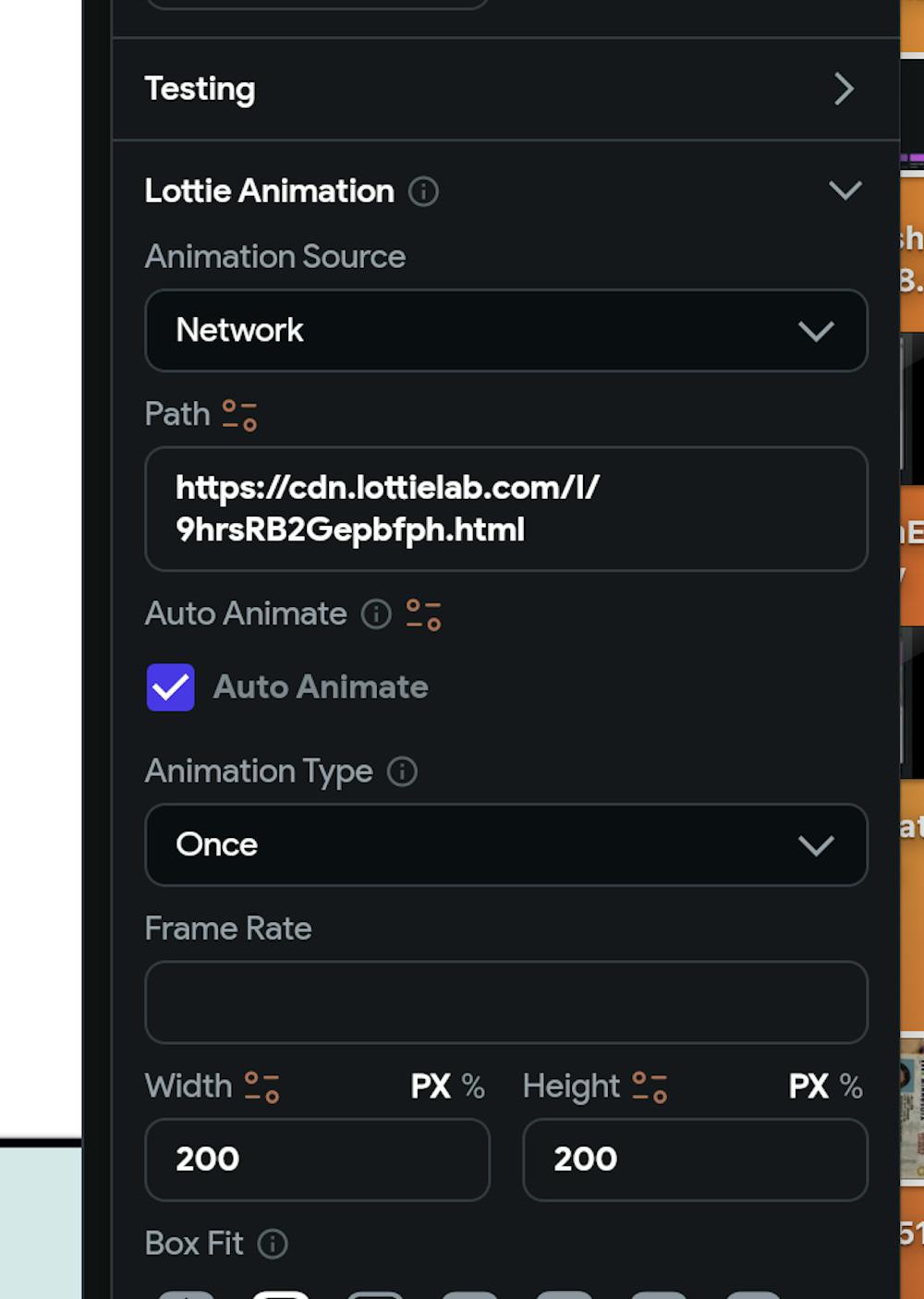Open the Height variable binding icon
Image resolution: width=924 pixels, height=1299 pixels.
pyautogui.click(x=650, y=1087)
